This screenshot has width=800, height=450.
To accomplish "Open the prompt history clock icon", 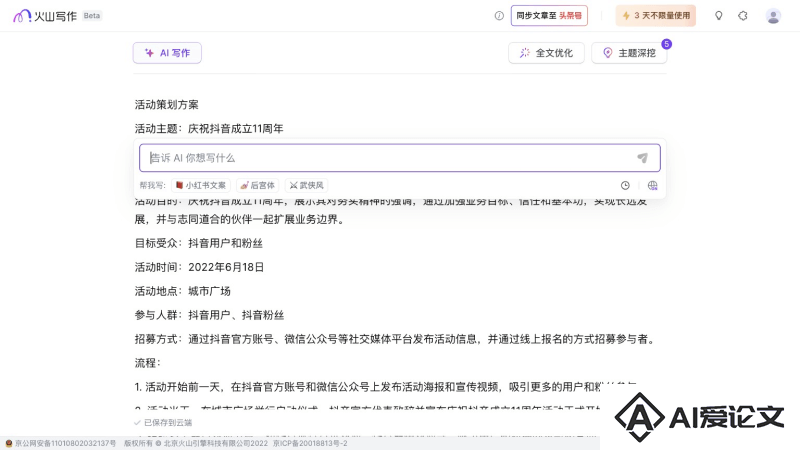I will 625,186.
